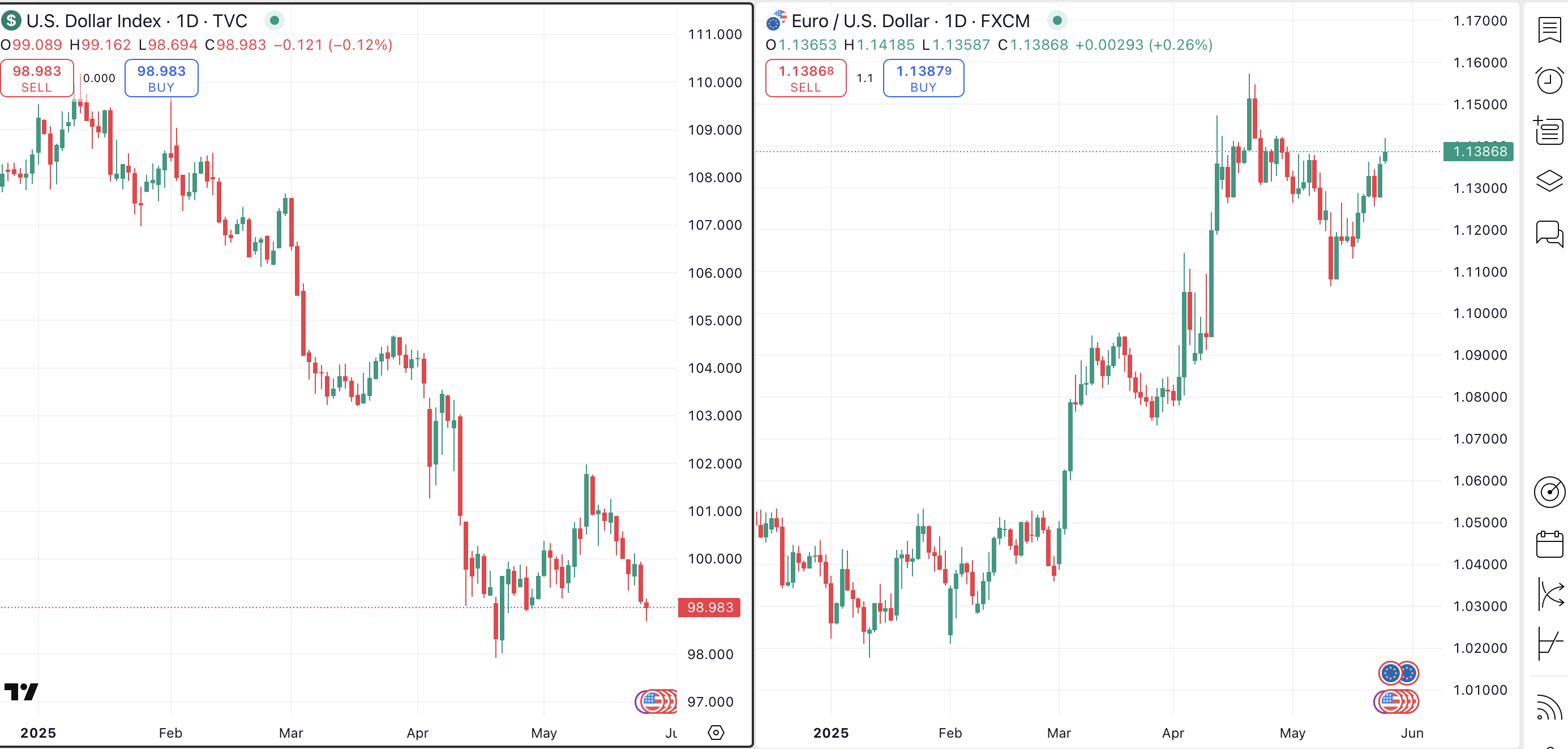Click the US economic event flags on EUR/USD chart

[1396, 701]
